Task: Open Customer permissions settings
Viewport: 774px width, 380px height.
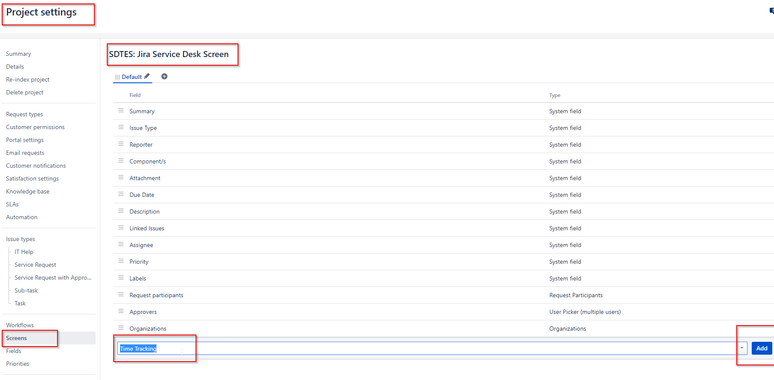Action: pos(35,127)
